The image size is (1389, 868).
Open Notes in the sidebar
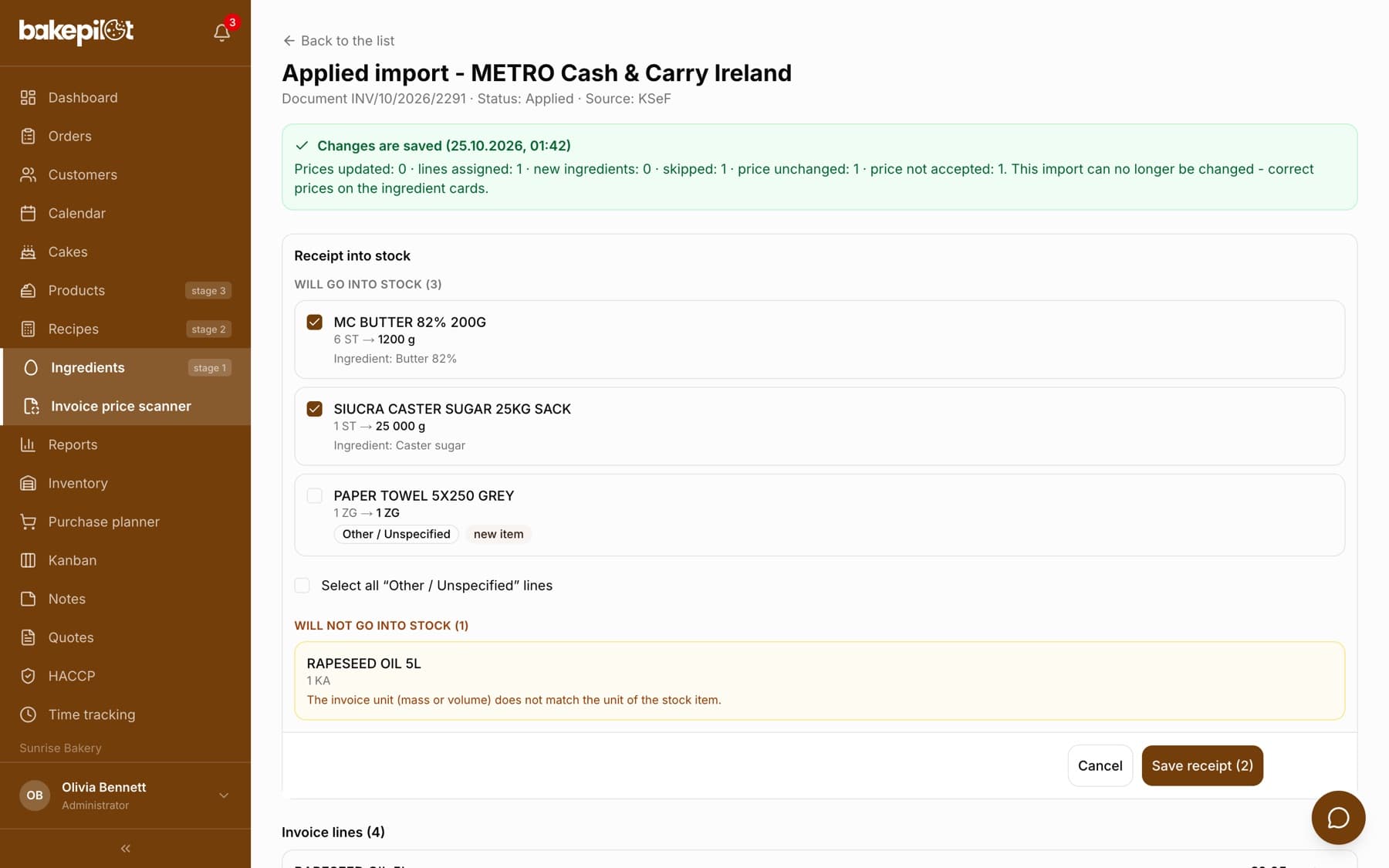[125, 599]
